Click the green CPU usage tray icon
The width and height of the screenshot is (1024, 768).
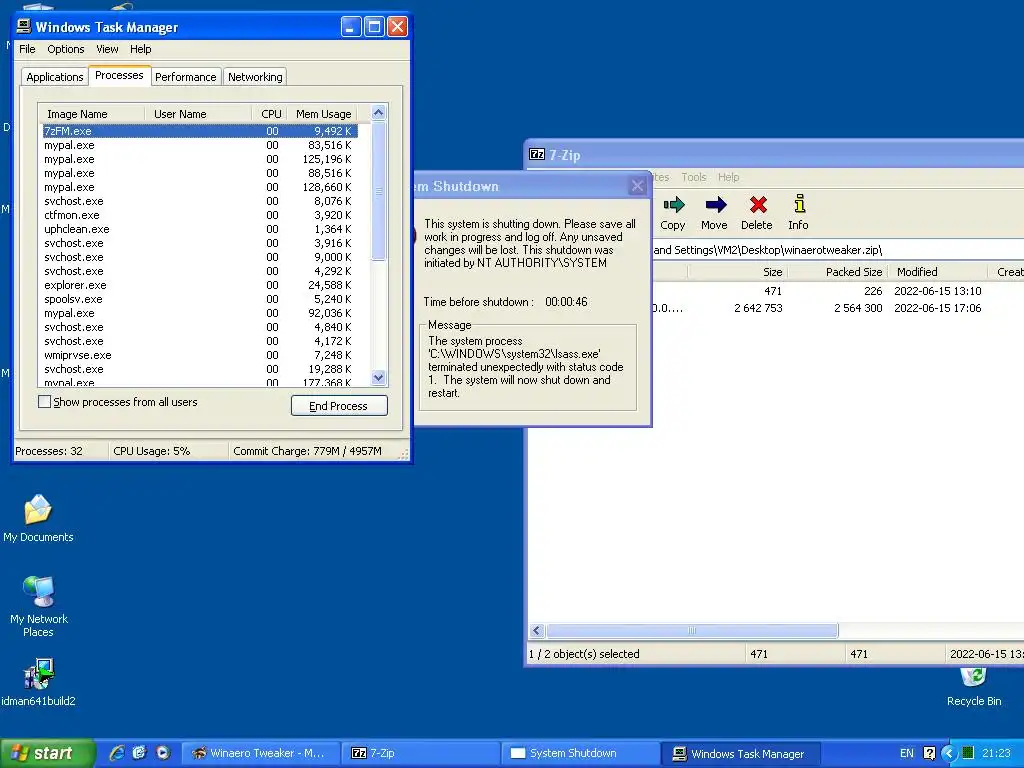click(968, 753)
